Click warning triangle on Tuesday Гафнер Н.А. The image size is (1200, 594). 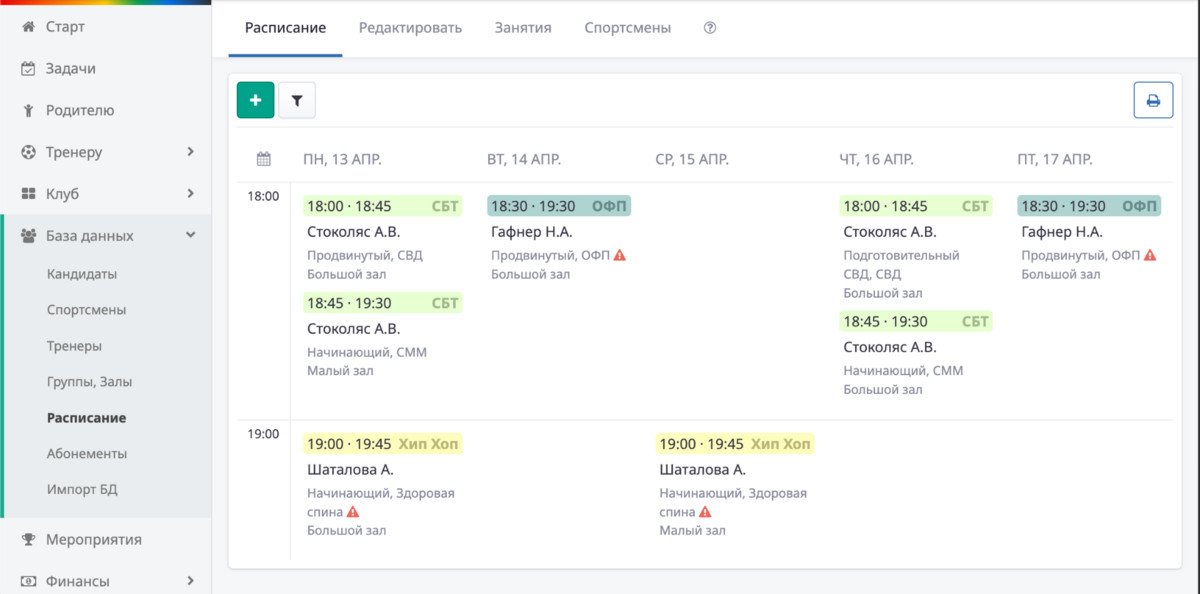click(x=620, y=255)
